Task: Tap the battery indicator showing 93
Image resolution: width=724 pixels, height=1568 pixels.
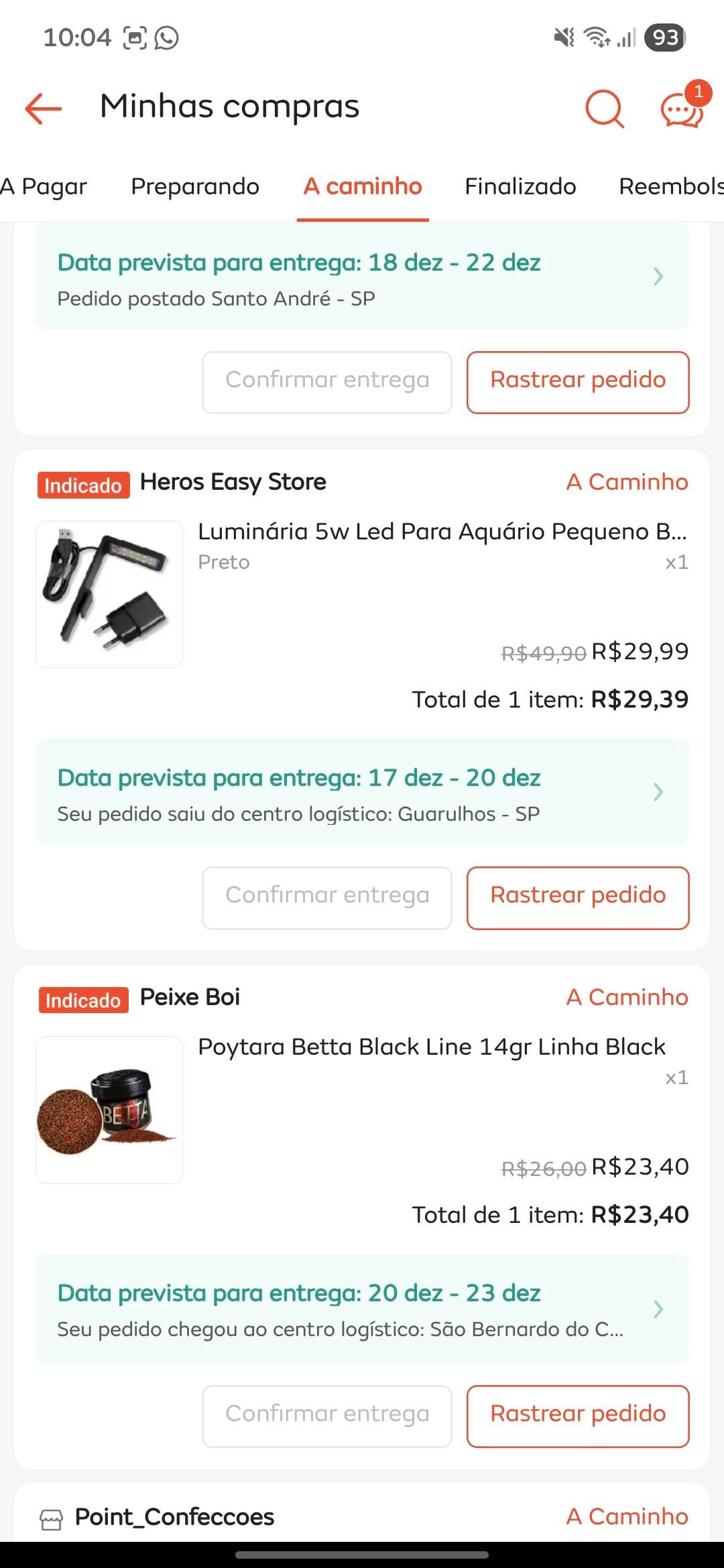Action: coord(664,38)
